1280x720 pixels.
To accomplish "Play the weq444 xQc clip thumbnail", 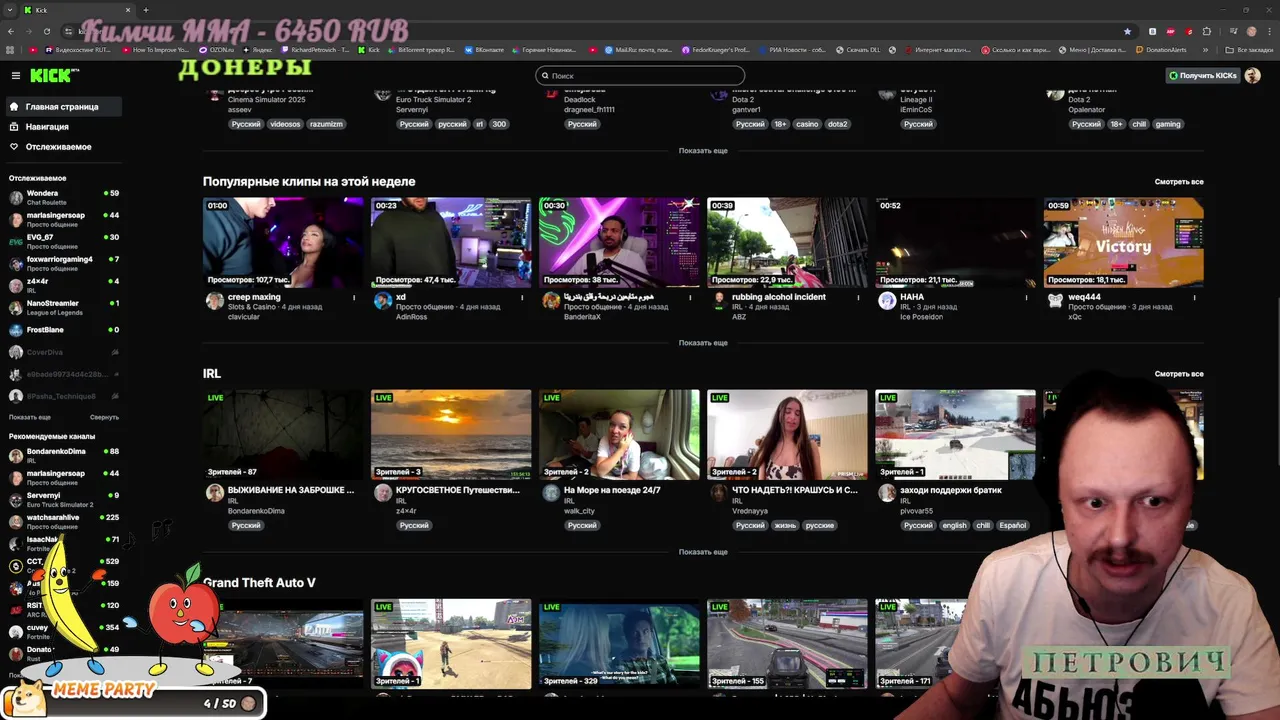I will [1123, 242].
